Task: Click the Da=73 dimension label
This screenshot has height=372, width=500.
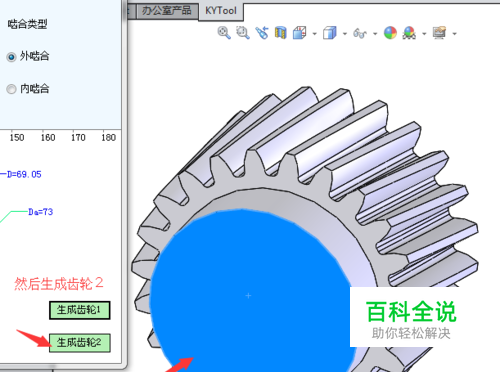Action: [41, 212]
